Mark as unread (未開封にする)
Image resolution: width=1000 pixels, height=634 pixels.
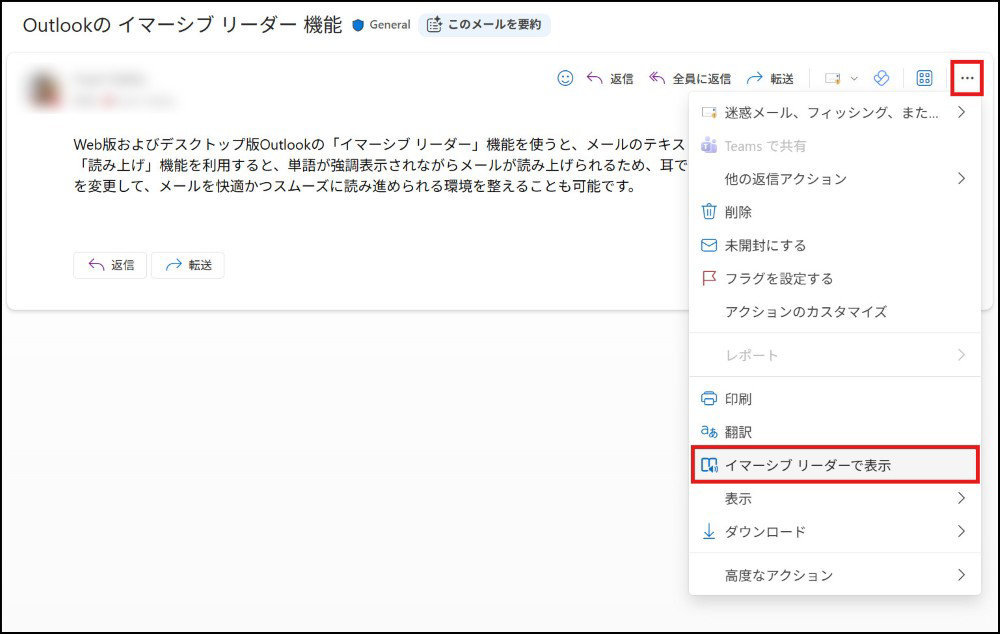(x=835, y=246)
